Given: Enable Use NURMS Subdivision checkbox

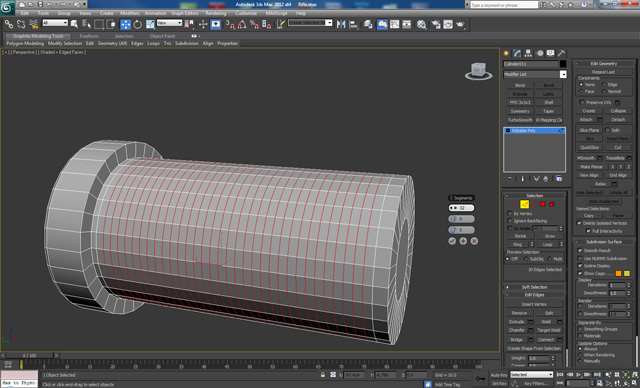Looking at the screenshot, I should (580, 258).
